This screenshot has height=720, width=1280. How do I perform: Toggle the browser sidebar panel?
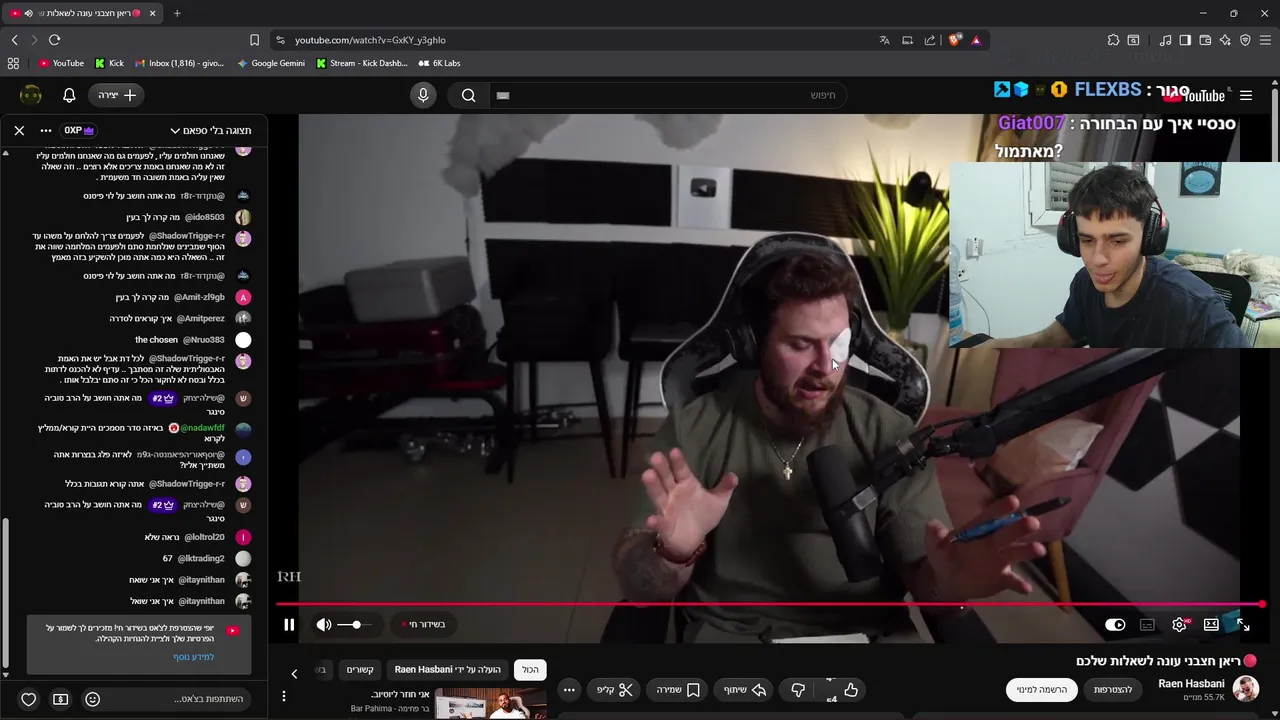pyautogui.click(x=1185, y=40)
